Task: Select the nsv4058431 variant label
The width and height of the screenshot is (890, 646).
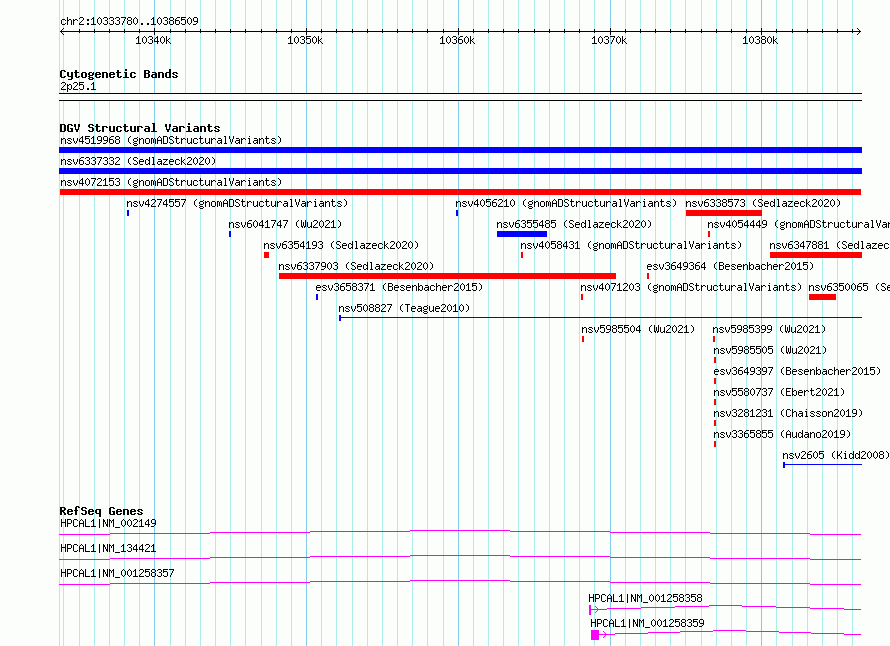Action: point(631,245)
